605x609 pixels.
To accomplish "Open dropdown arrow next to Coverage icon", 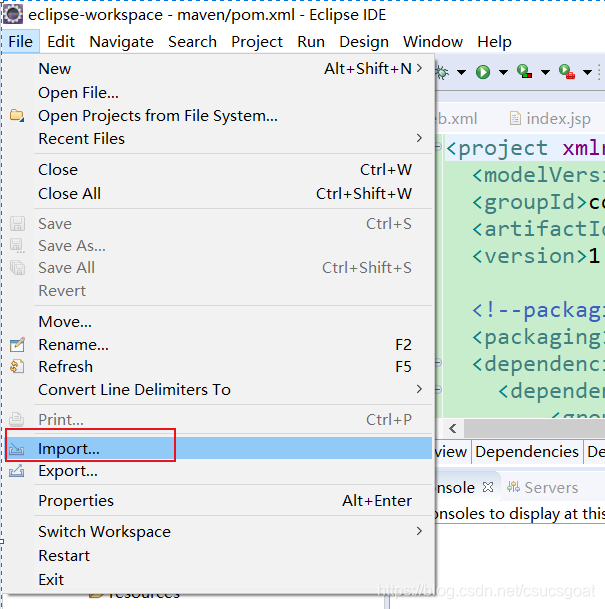I will 545,72.
